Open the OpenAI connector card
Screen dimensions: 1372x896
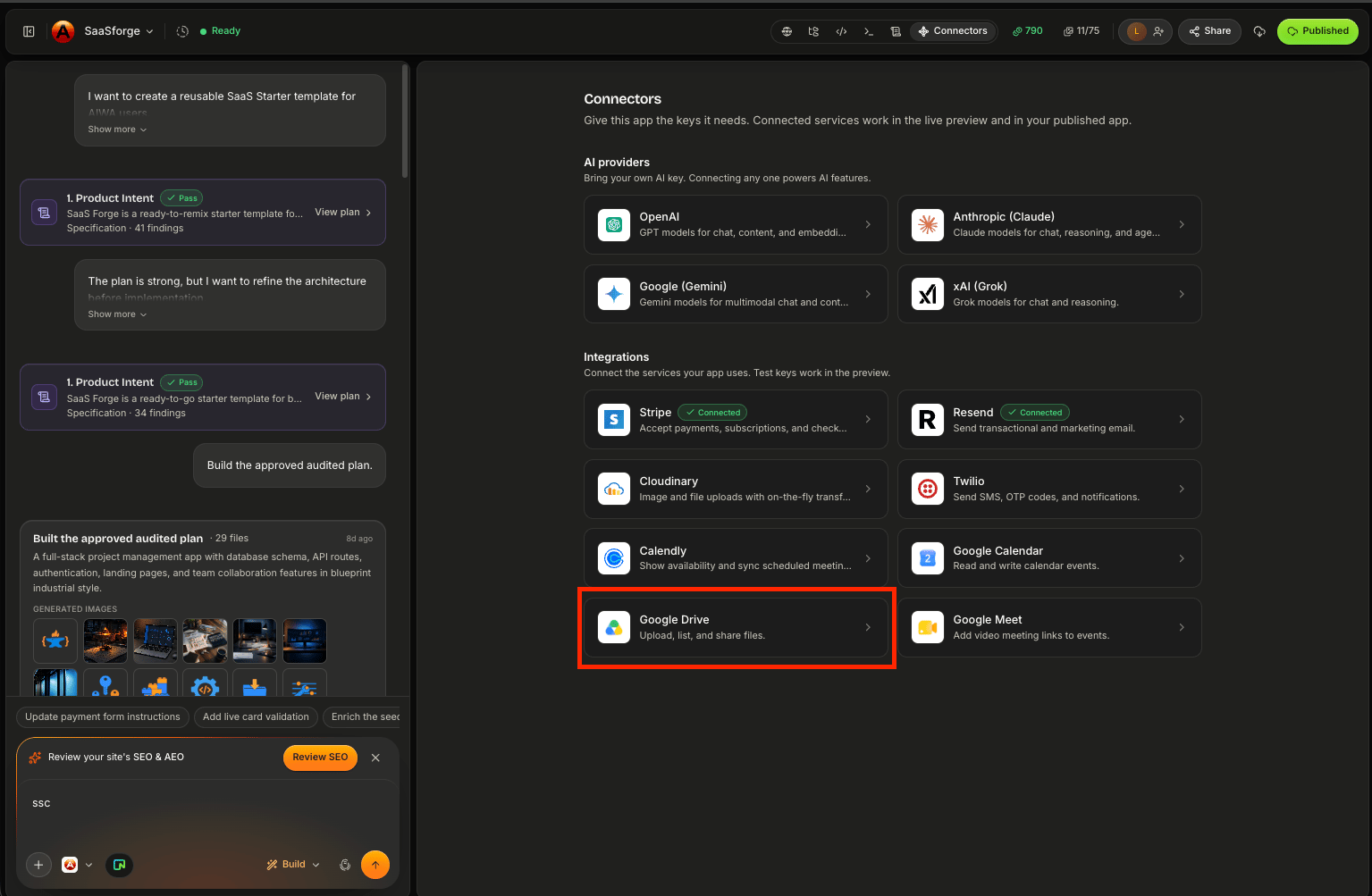click(x=736, y=225)
